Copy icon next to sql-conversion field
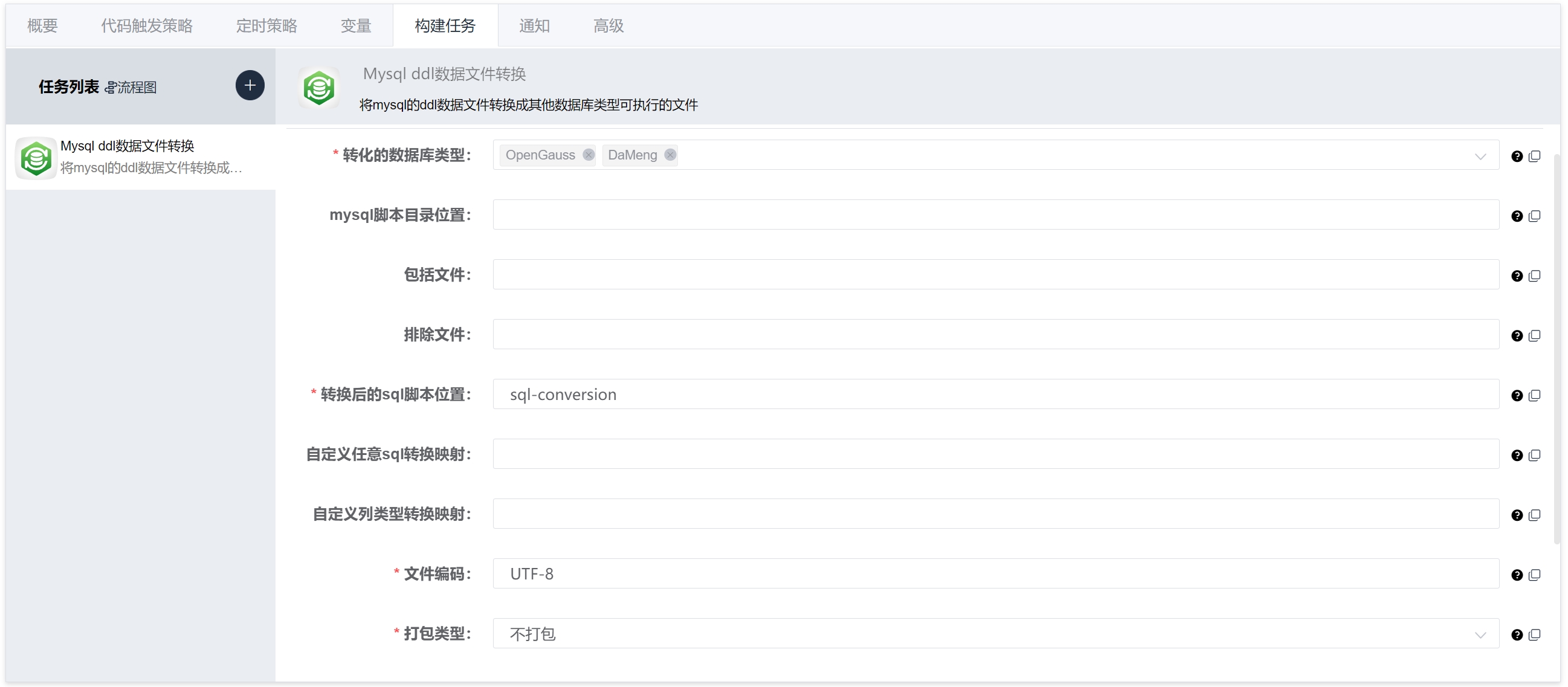This screenshot has height=687, width=1568. click(1535, 396)
